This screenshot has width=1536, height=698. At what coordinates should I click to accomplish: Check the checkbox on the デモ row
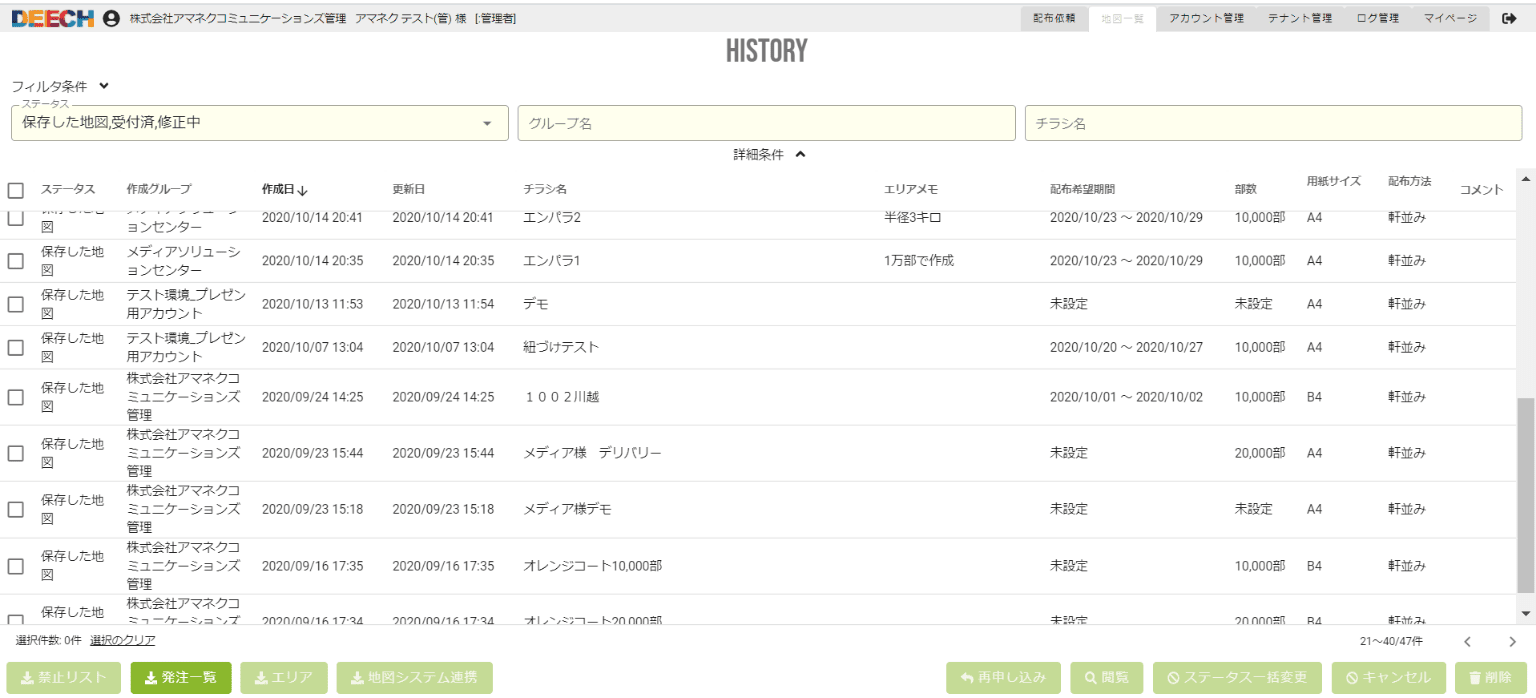click(15, 303)
